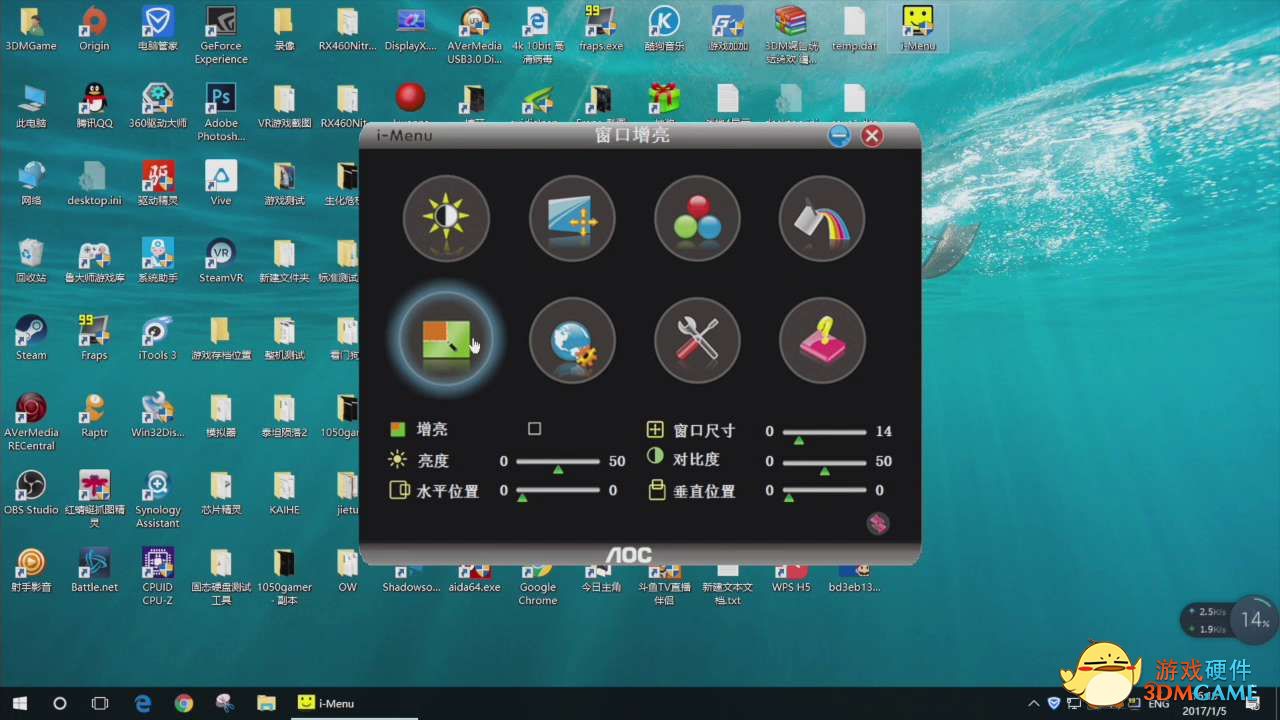Image resolution: width=1280 pixels, height=720 pixels.
Task: Enable the 增亮 checkbox
Action: 534,429
